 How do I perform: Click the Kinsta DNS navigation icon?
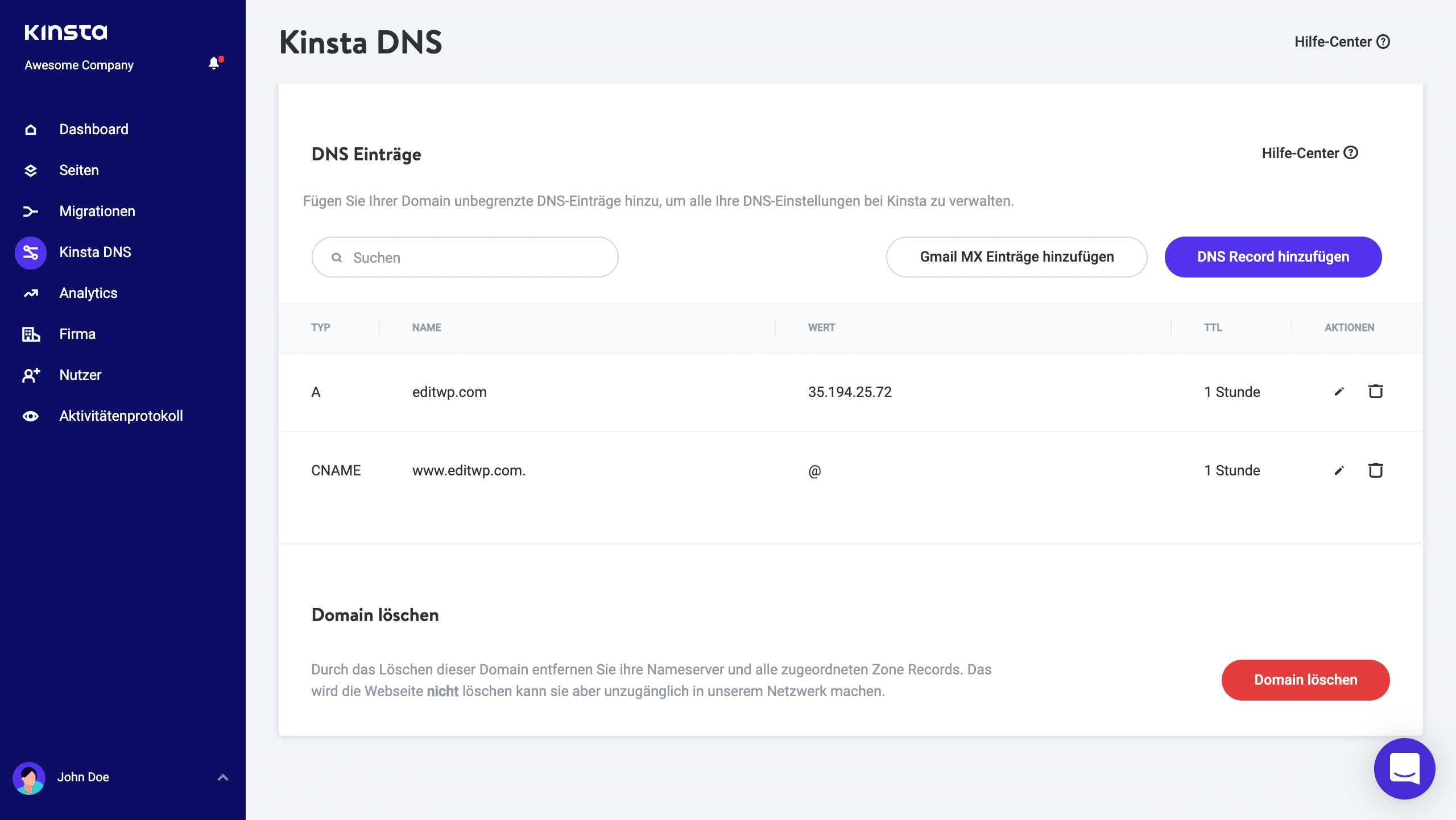29,252
